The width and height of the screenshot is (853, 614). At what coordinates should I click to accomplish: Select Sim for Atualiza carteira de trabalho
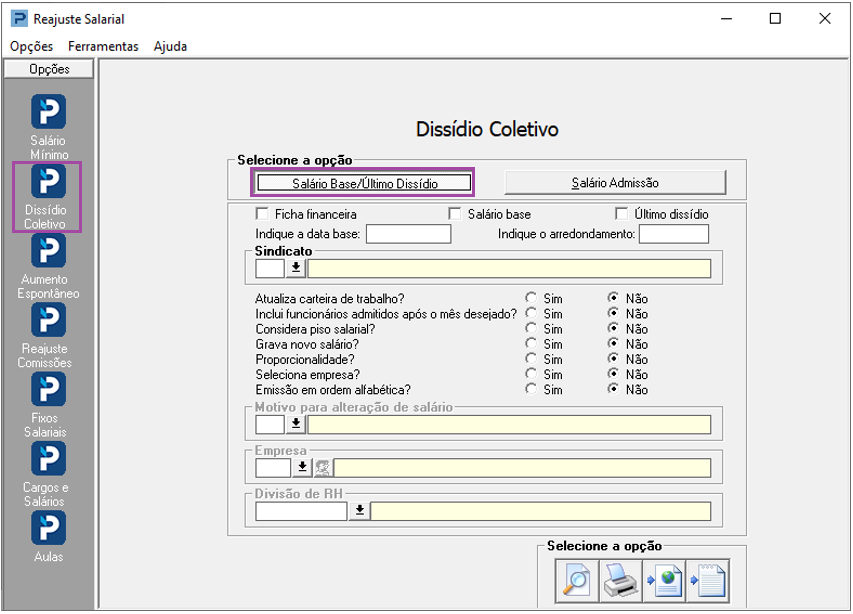coord(531,298)
